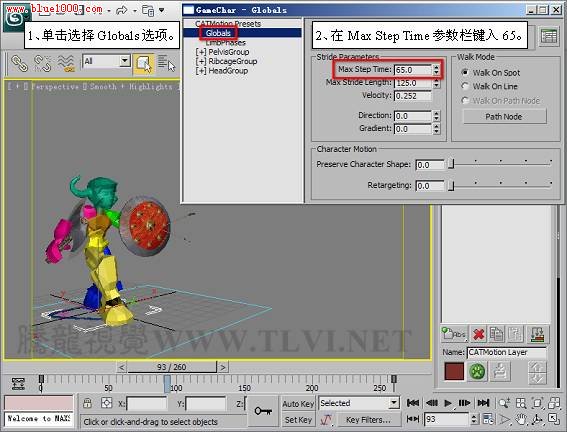Click the Abs add layer button
567x432 pixels.
click(453, 334)
